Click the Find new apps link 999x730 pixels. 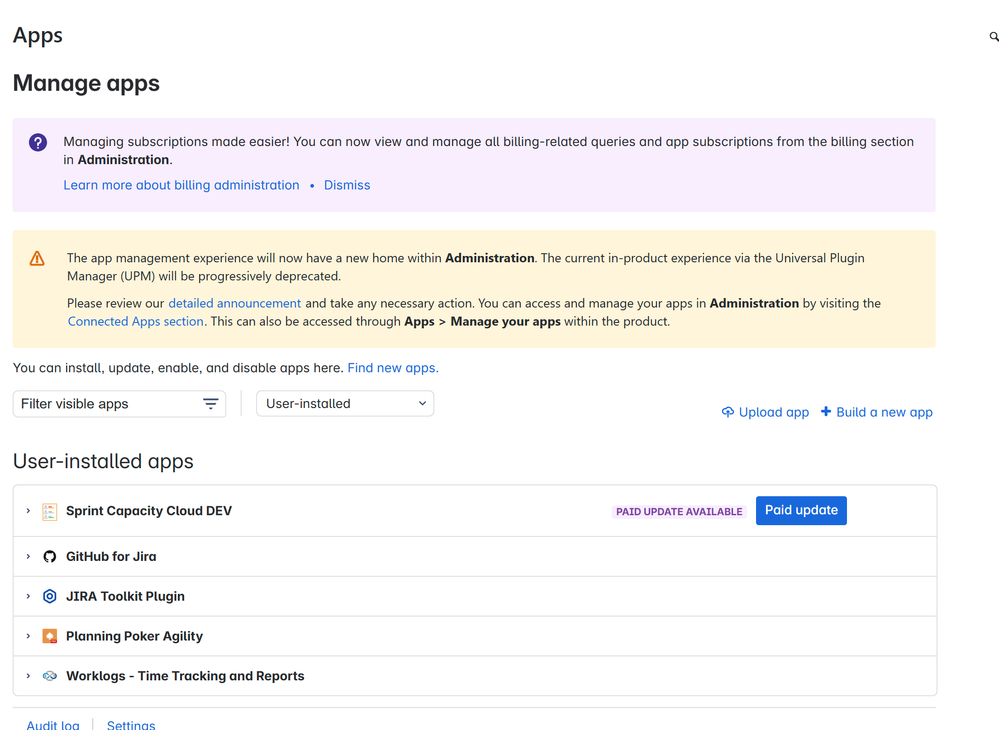[392, 368]
